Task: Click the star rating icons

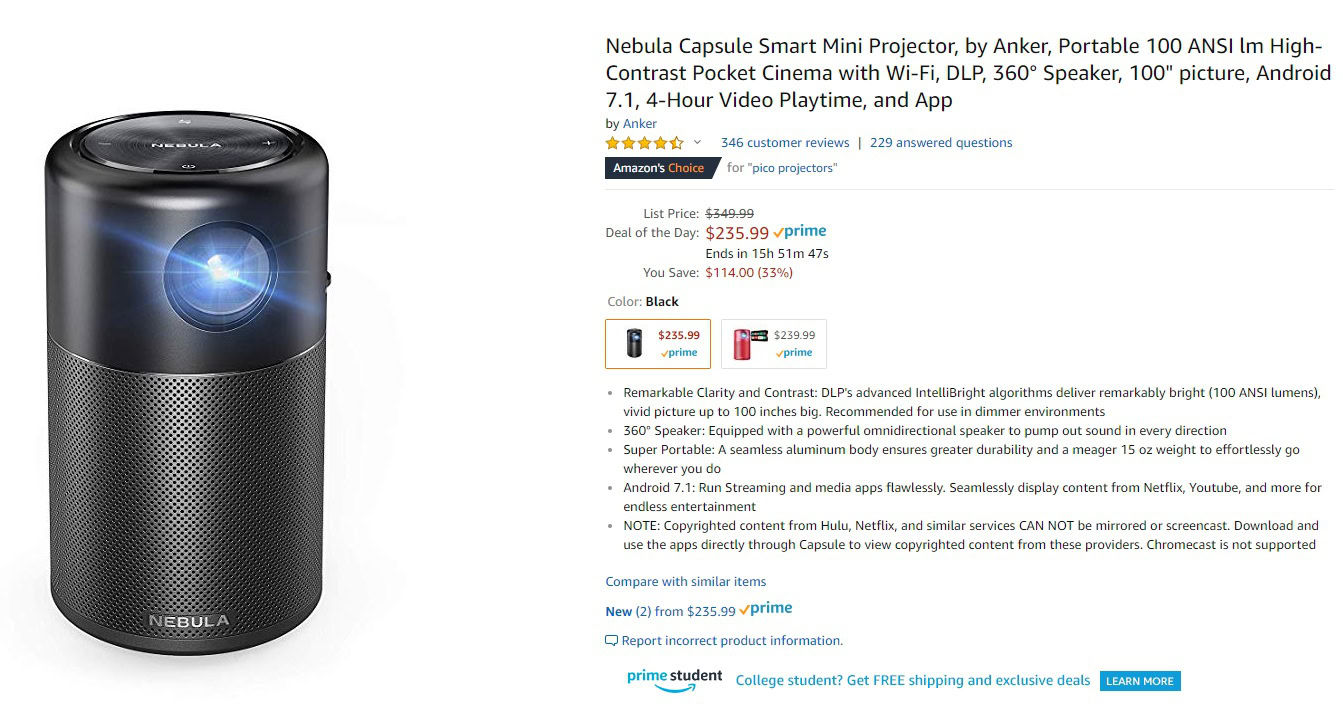Action: [x=644, y=143]
